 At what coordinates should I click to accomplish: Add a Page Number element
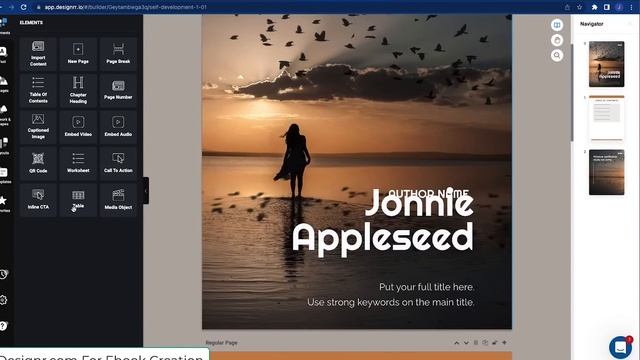[118, 90]
